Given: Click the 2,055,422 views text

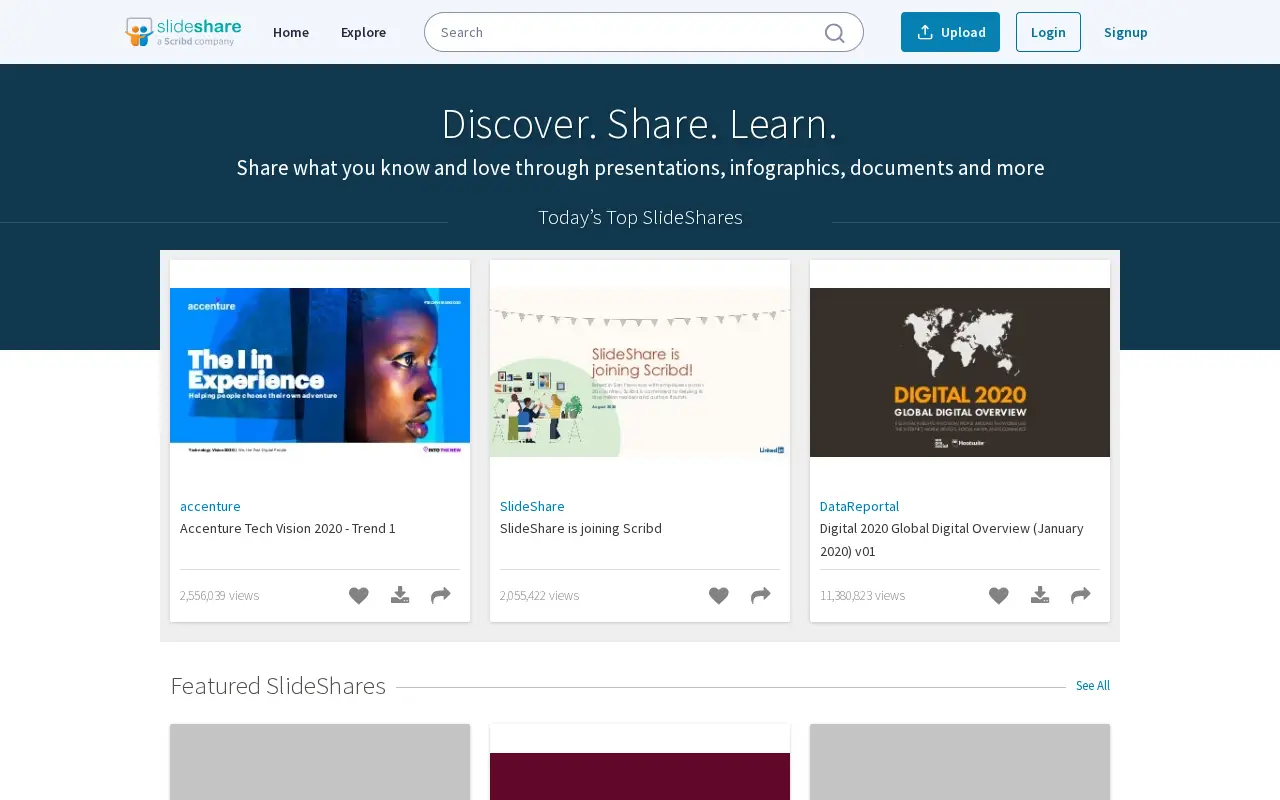Looking at the screenshot, I should click(x=539, y=595).
